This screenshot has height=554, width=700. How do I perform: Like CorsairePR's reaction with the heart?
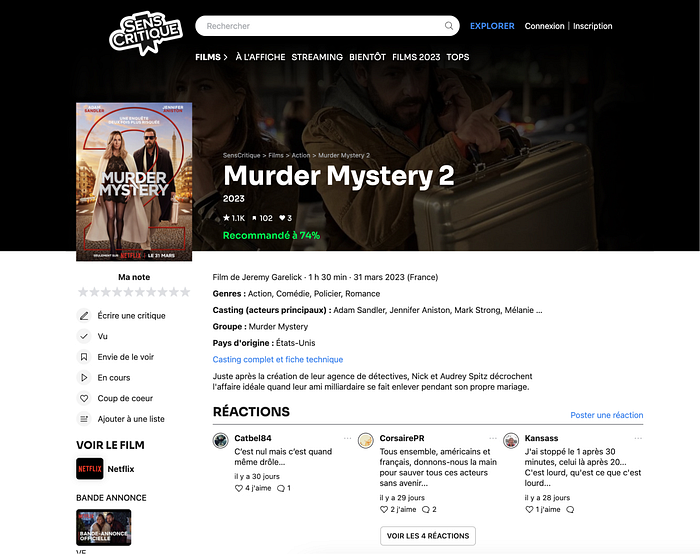384,509
